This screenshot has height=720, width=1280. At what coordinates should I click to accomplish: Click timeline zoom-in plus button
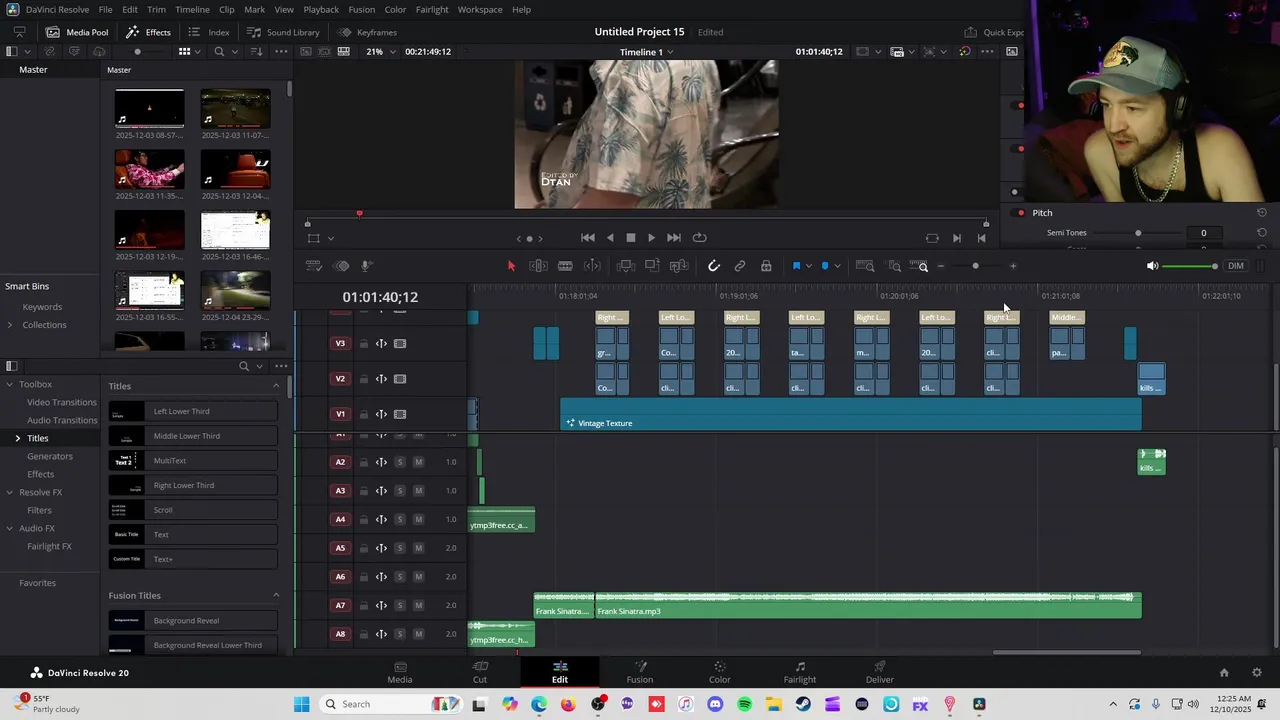coord(1013,266)
